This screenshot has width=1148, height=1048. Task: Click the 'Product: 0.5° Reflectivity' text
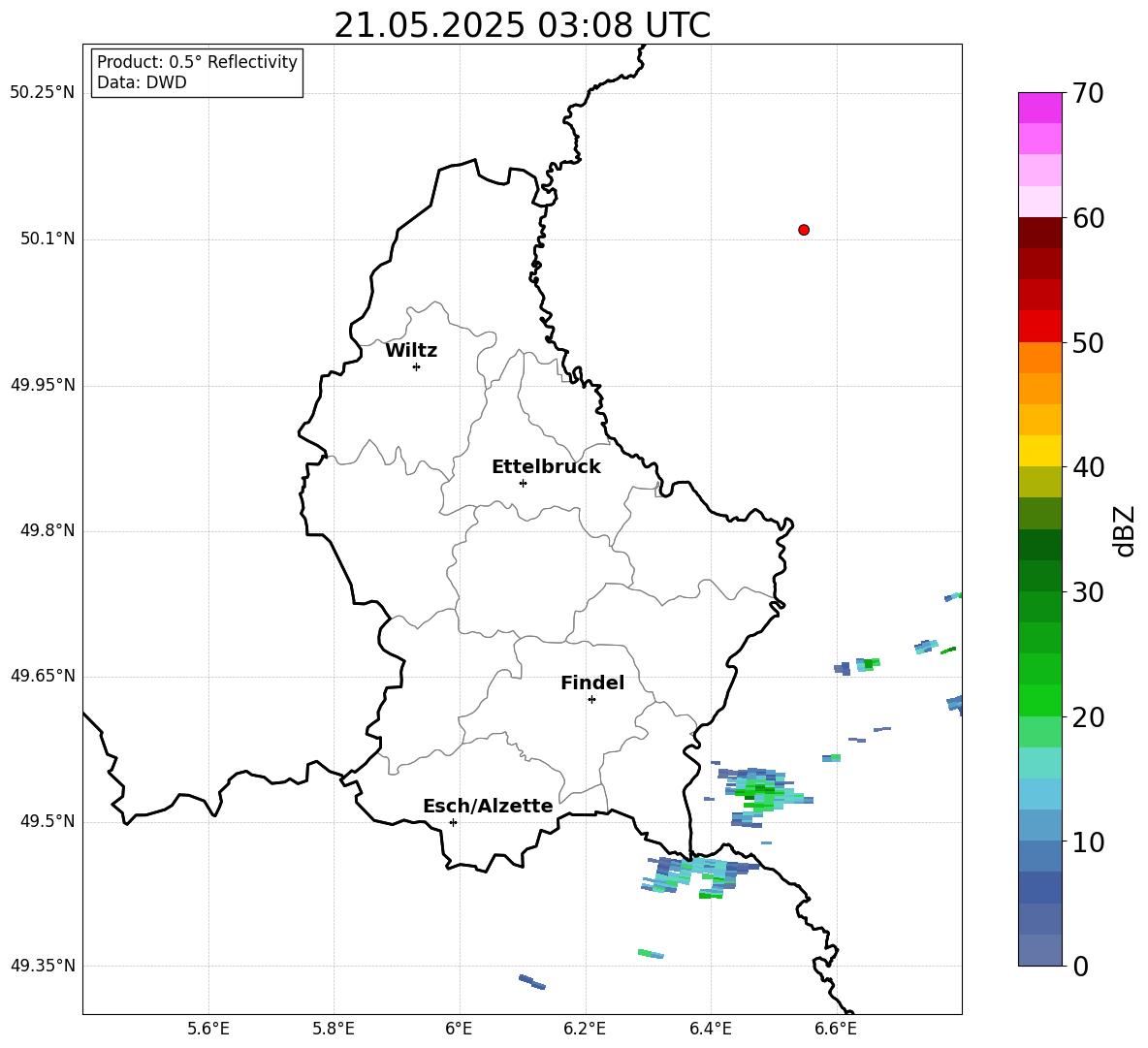pos(197,62)
